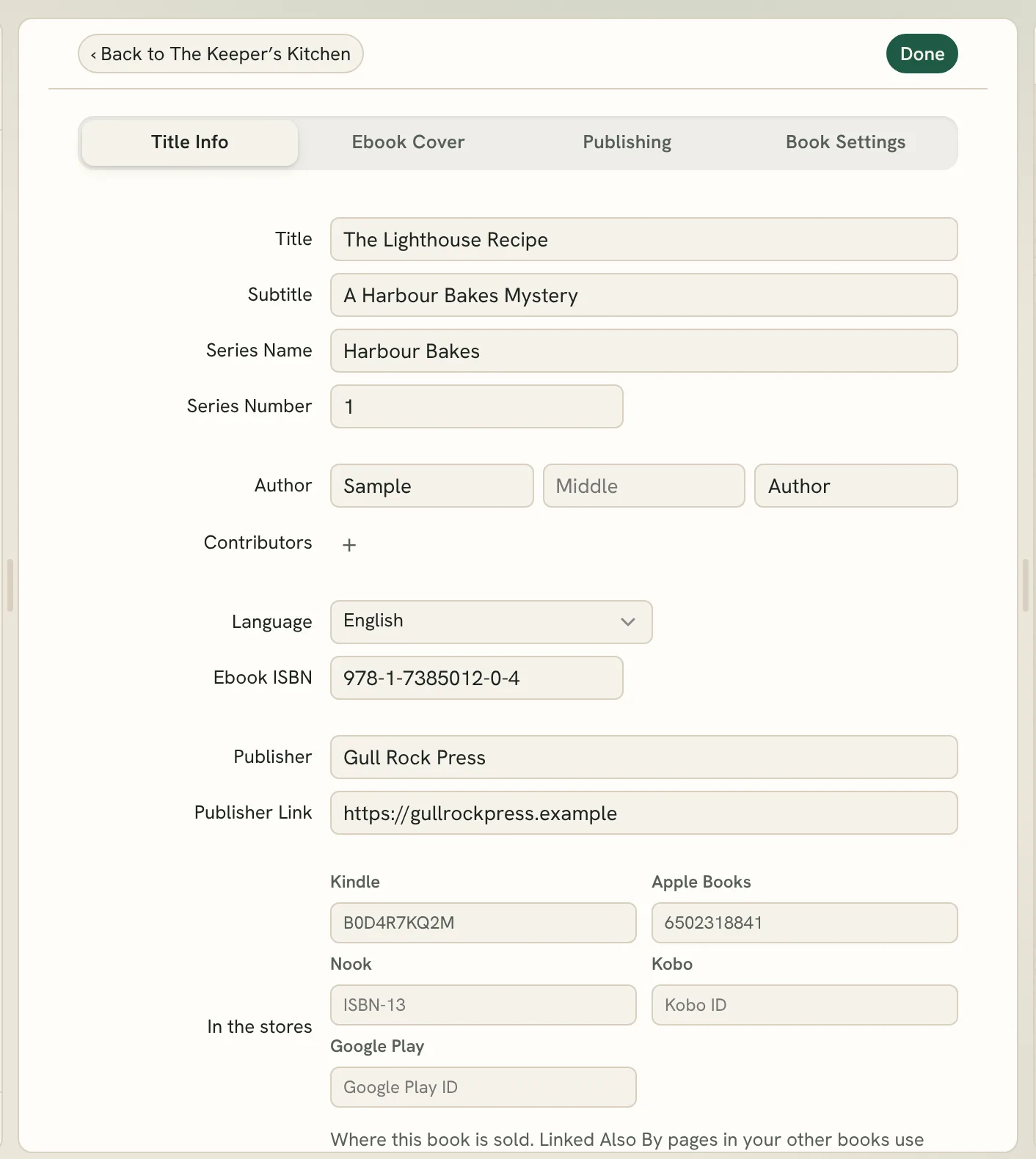Open the Book Settings tab
This screenshot has width=1036, height=1159.
(x=845, y=142)
